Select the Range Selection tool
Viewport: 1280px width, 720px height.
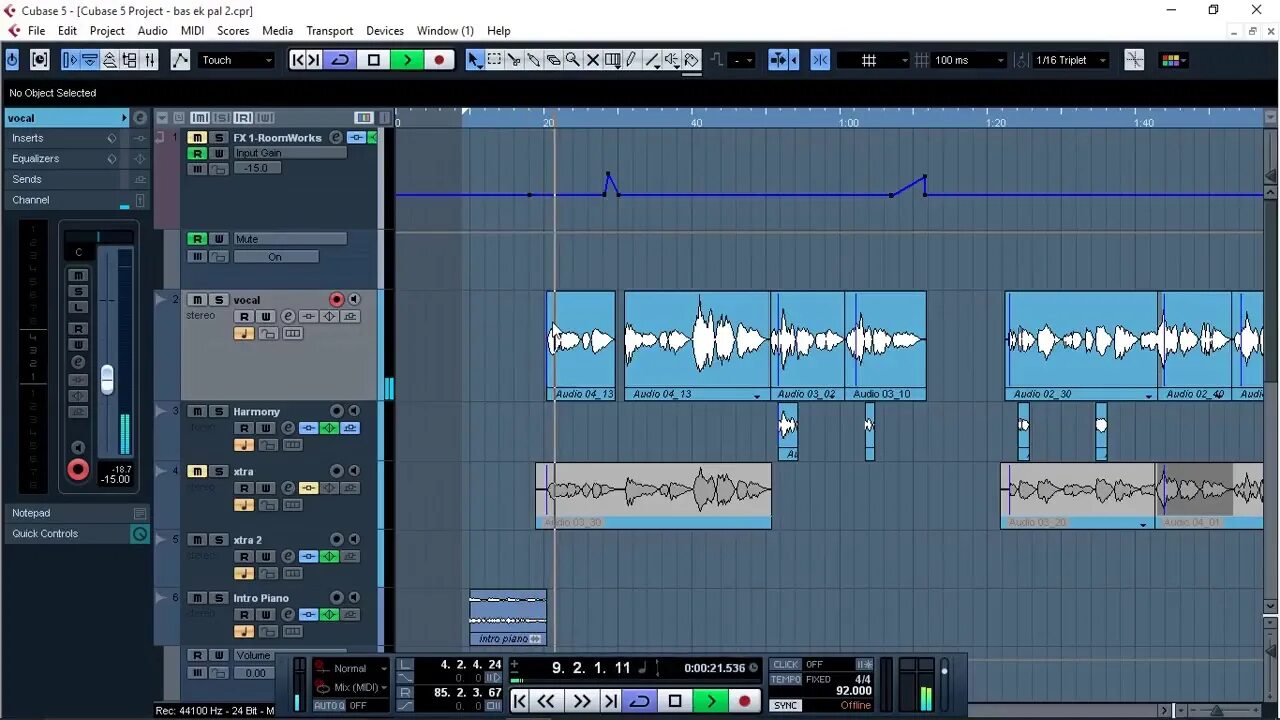494,60
